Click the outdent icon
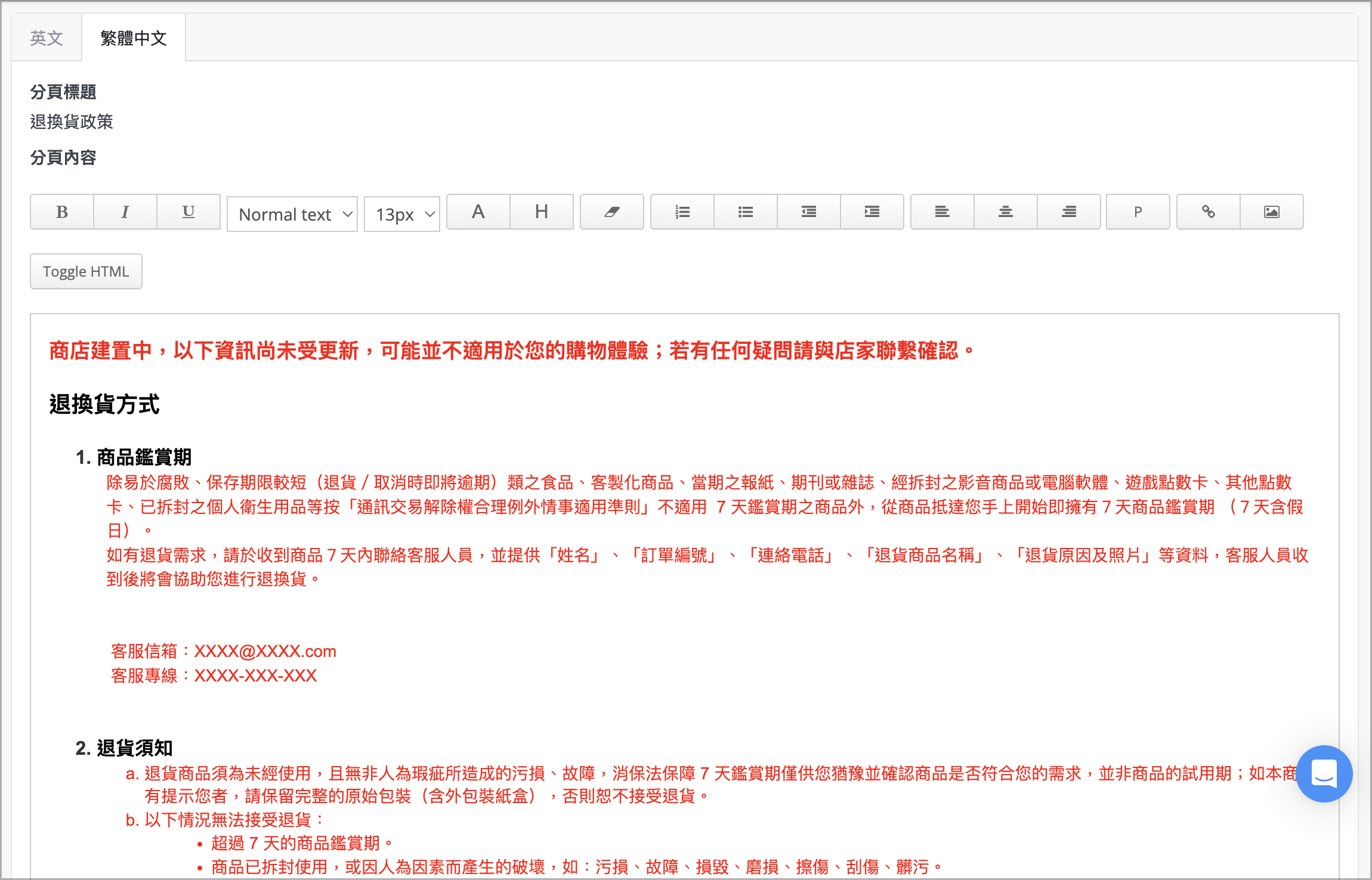This screenshot has width=1372, height=880. click(x=809, y=212)
